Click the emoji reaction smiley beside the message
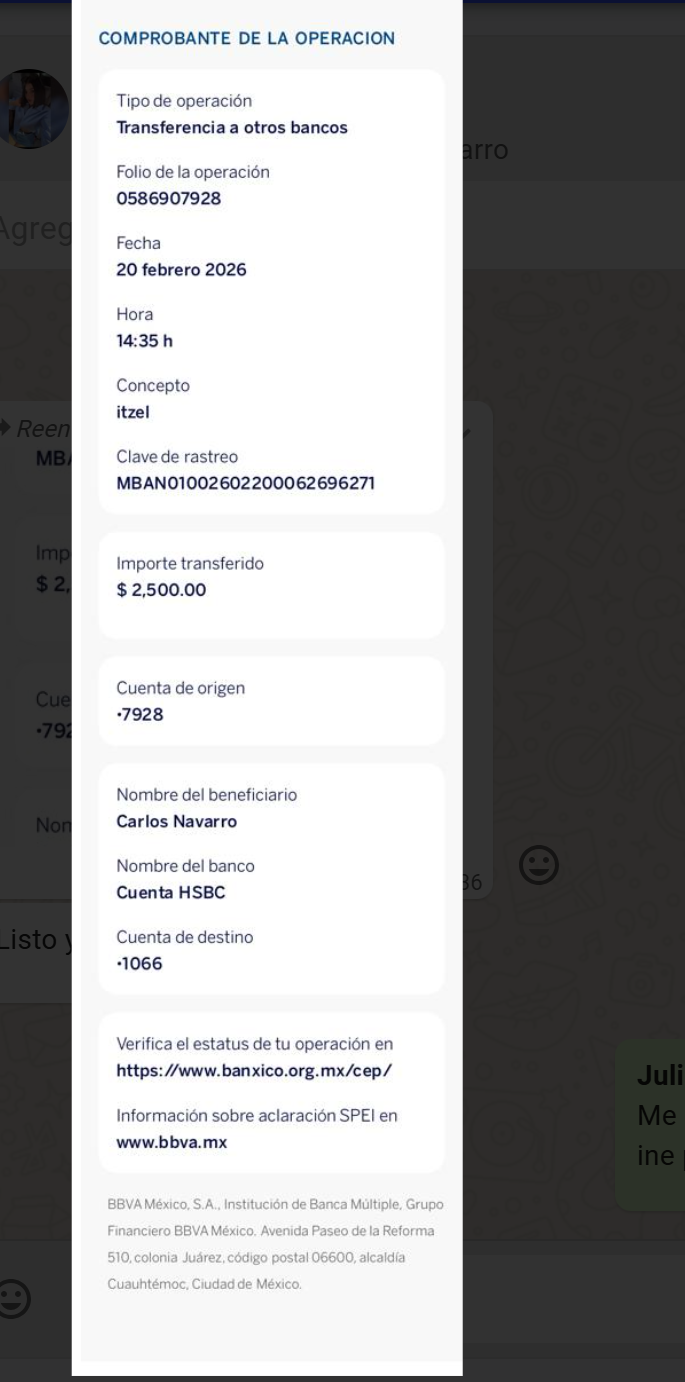The width and height of the screenshot is (685, 1382). (x=538, y=866)
